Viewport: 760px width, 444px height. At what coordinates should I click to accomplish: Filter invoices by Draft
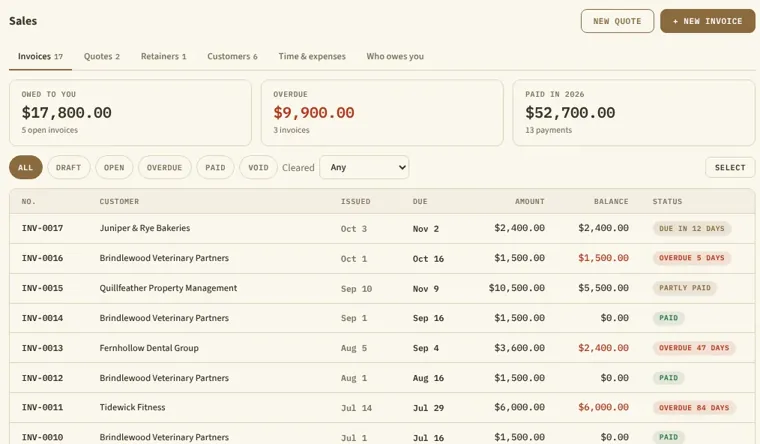(68, 167)
